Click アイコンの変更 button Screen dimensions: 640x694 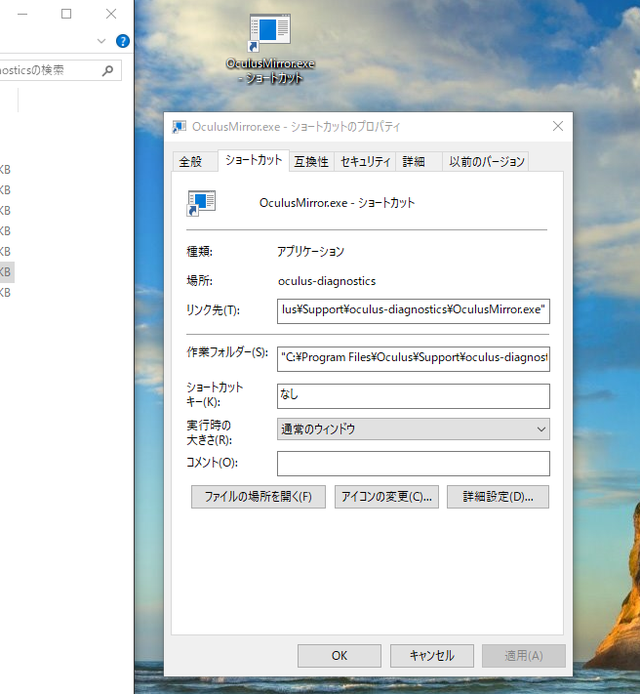tap(387, 497)
